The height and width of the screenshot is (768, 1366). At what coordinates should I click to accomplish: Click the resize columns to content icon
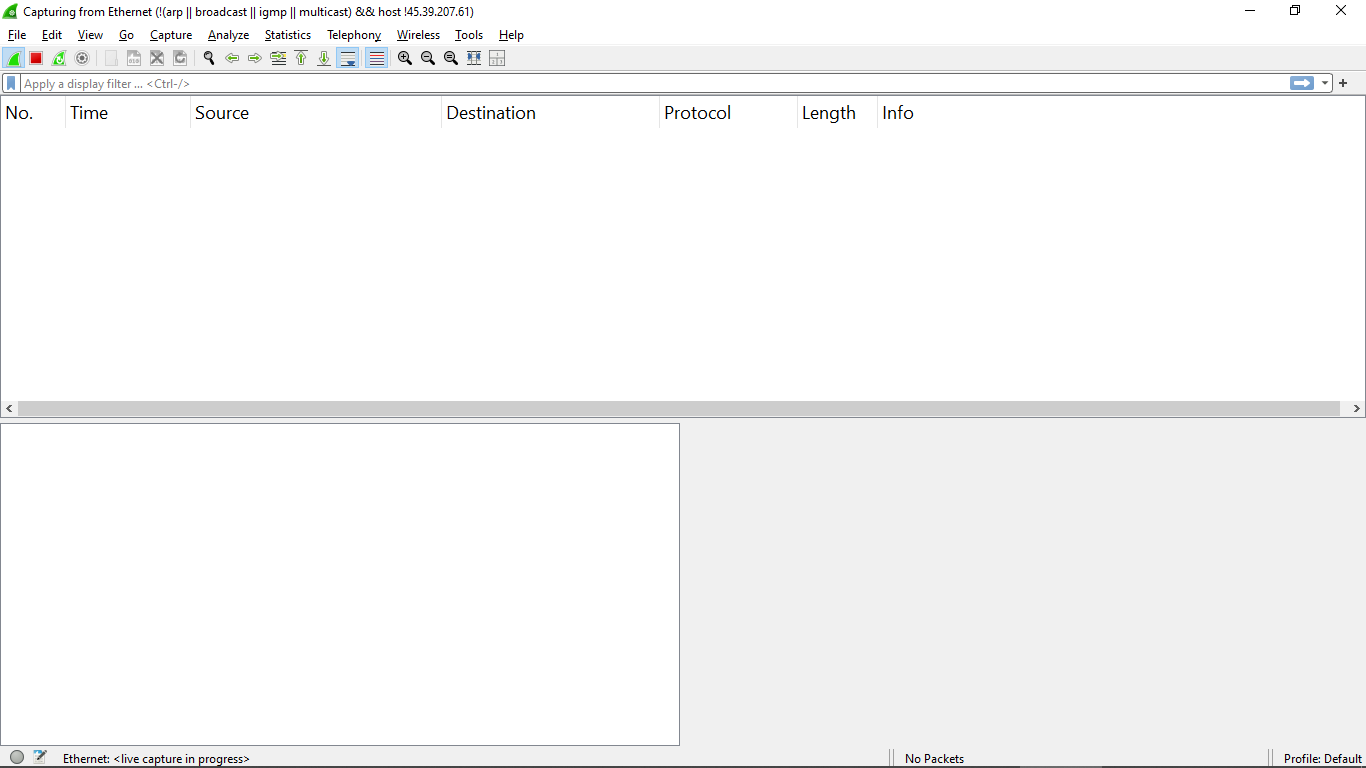pos(474,58)
